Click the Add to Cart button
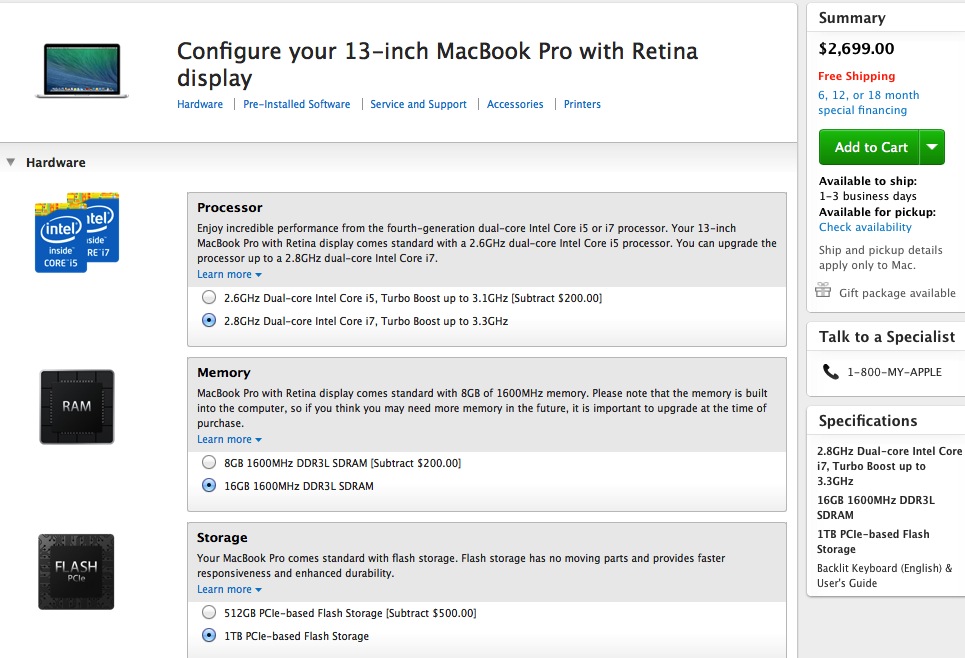Screen dimensions: 965x658 869,147
